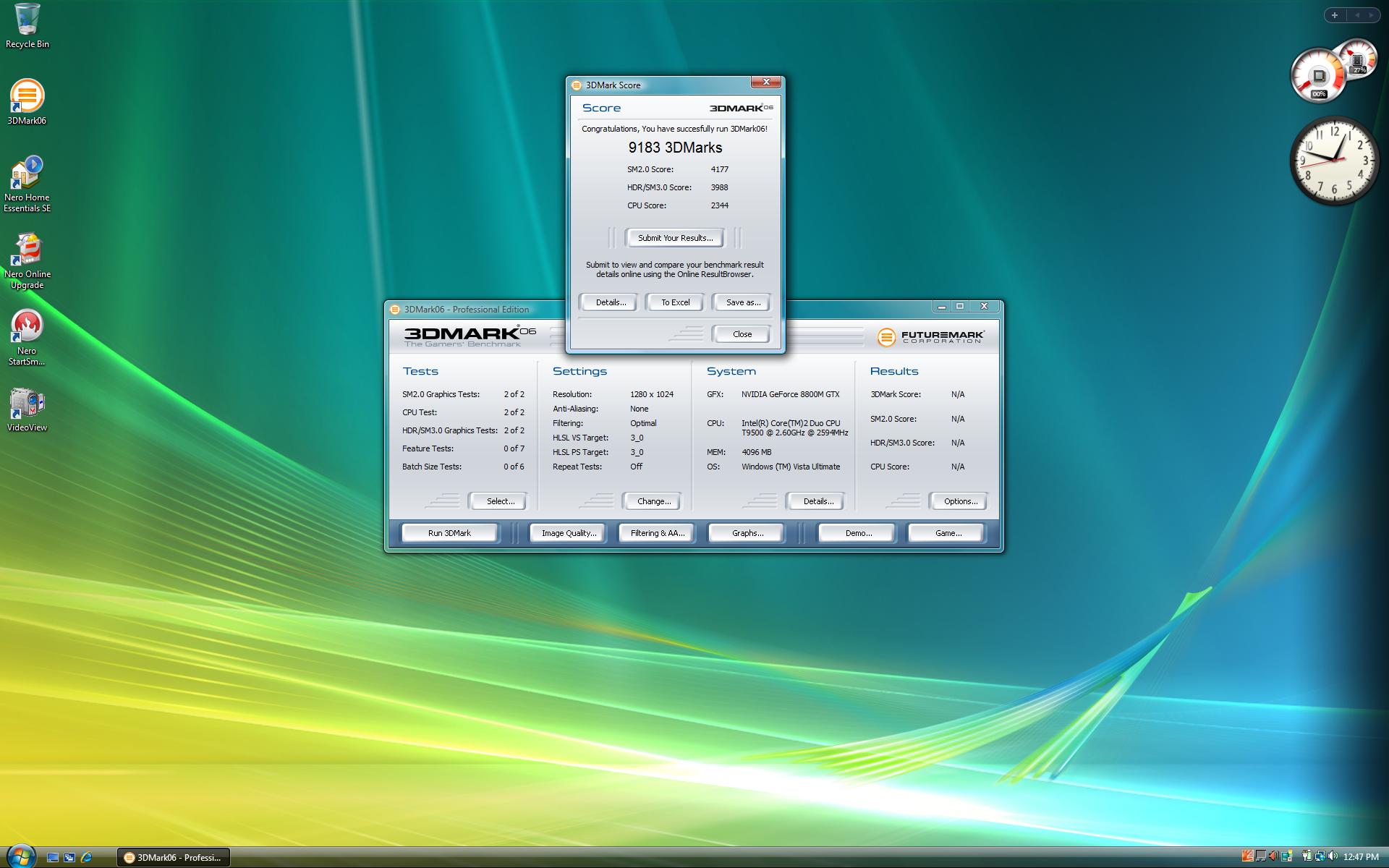The image size is (1389, 868).
Task: Click the Run 3DMark button
Action: click(x=449, y=533)
